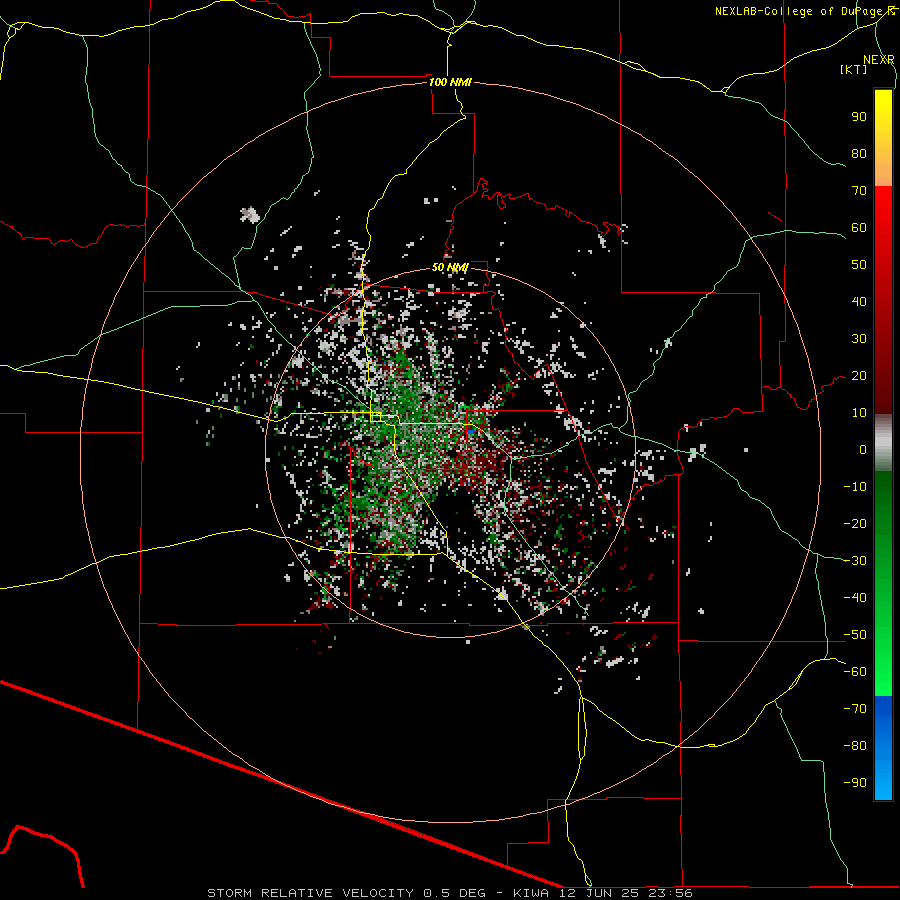
Task: Click the -30 value on the velocity scale
Action: (x=855, y=561)
